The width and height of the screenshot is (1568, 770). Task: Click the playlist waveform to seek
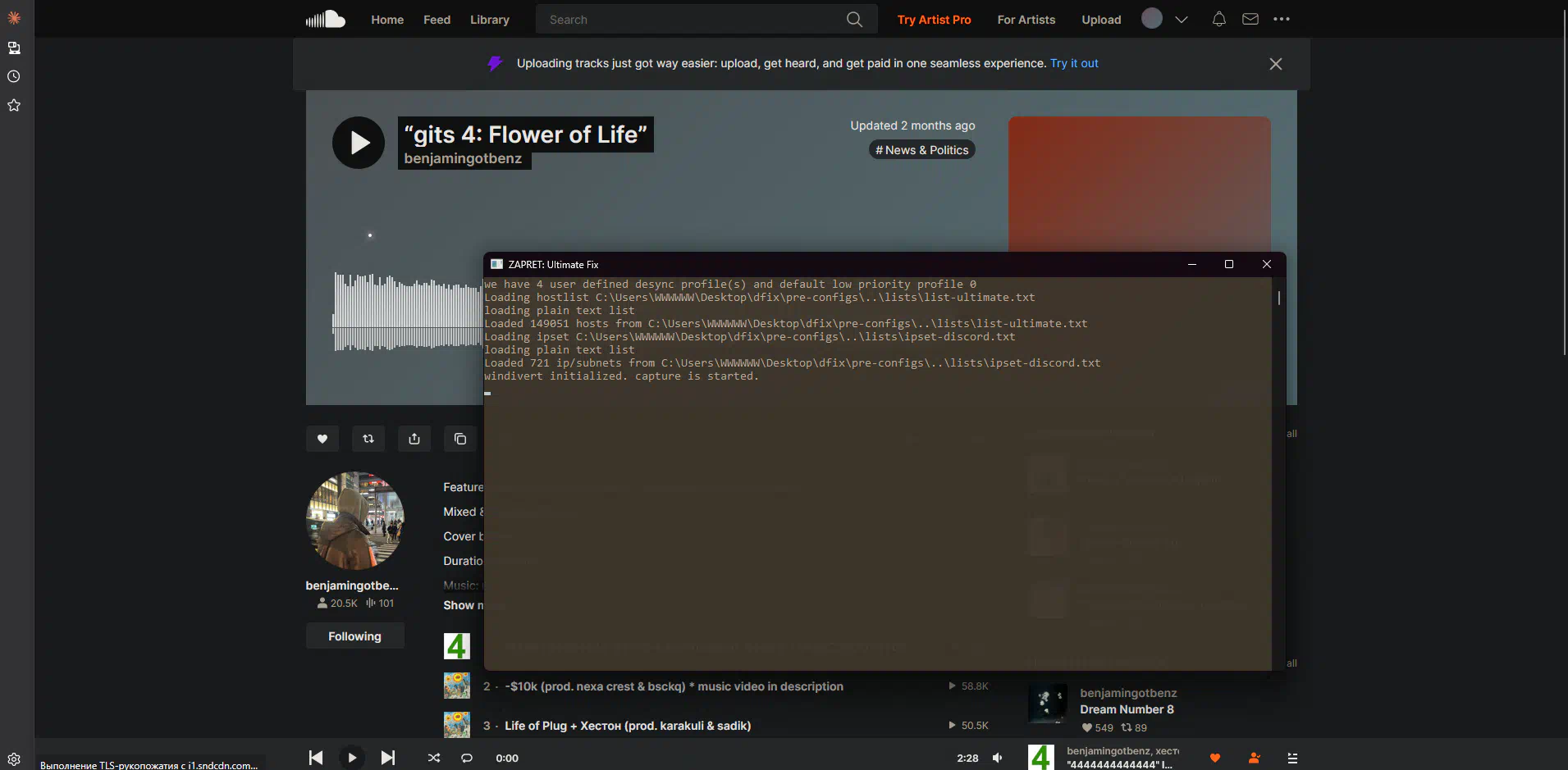(408, 312)
